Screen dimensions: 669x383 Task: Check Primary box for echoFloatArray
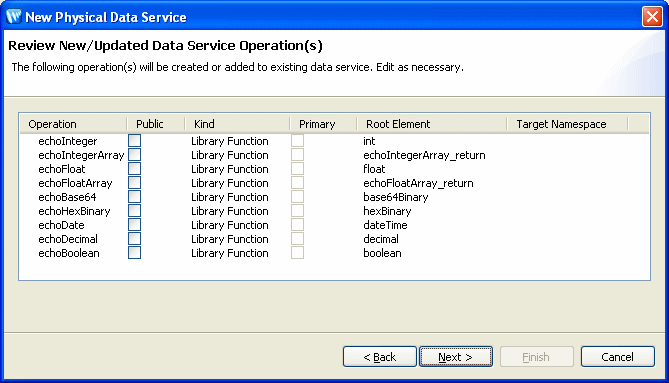(297, 183)
